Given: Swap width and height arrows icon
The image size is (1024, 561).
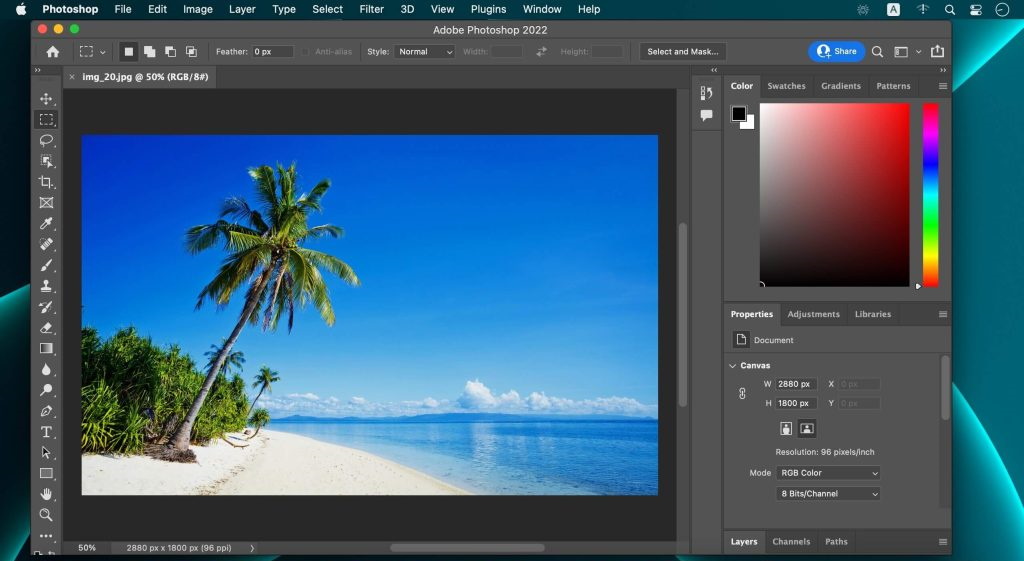Looking at the screenshot, I should [x=541, y=52].
